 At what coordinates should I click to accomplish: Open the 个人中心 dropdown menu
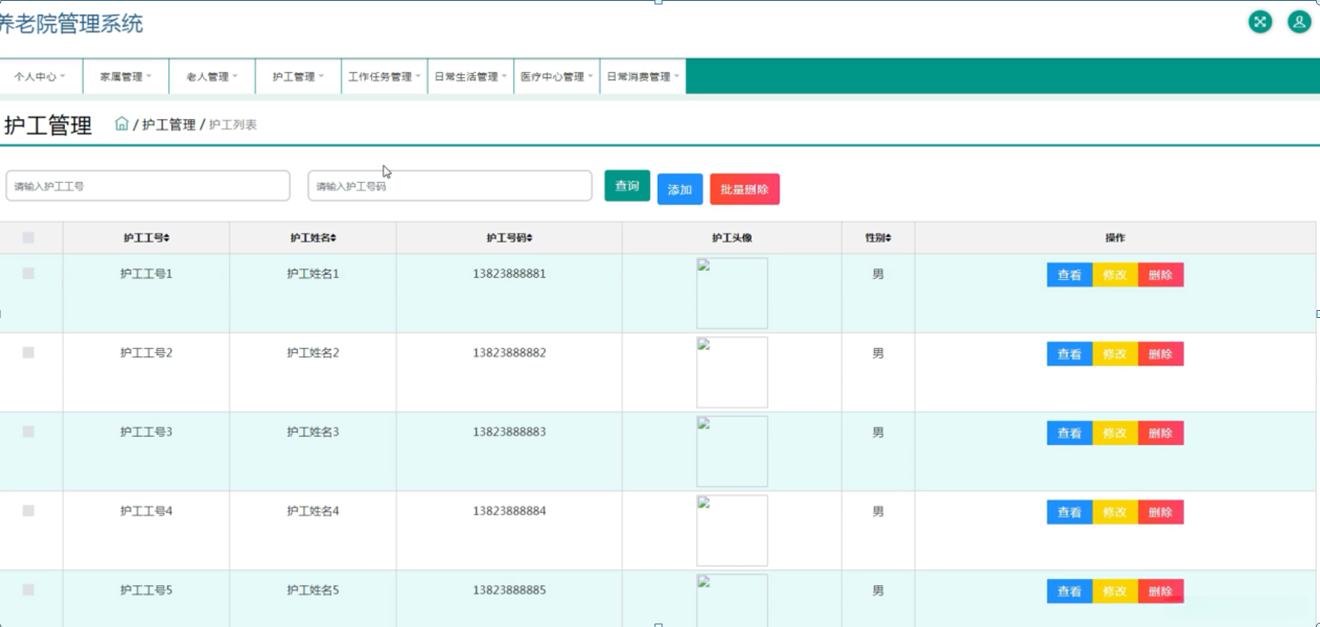coord(40,76)
